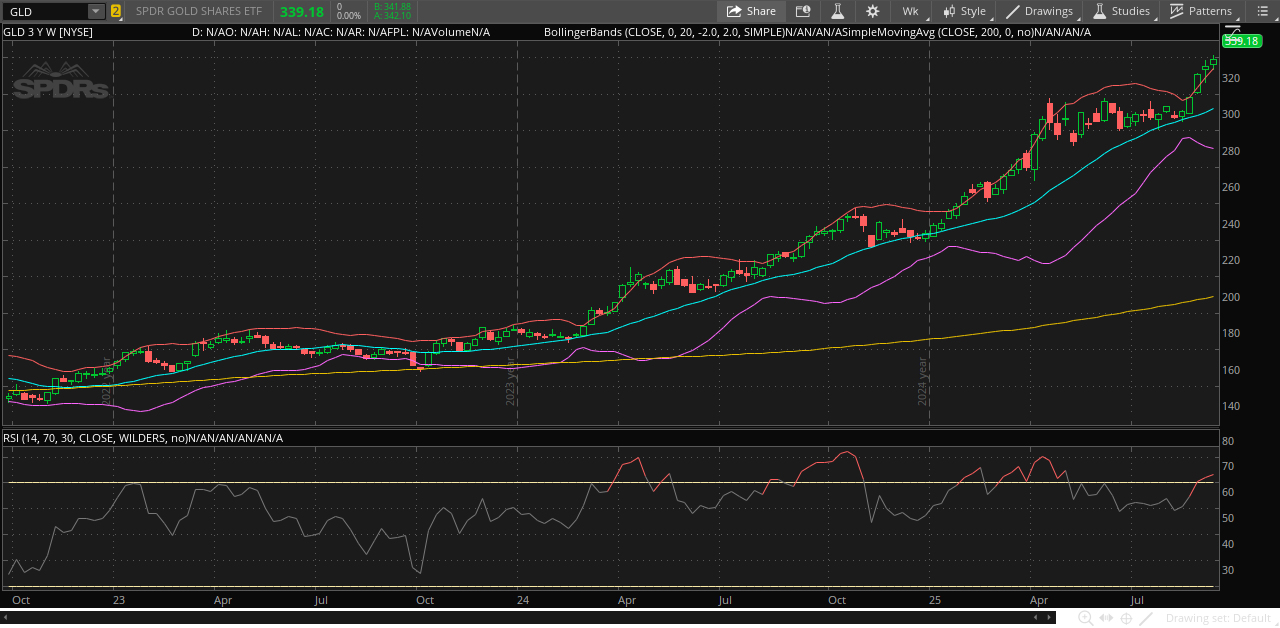Click the crosshair pointer icon at bottom

coord(1126,618)
